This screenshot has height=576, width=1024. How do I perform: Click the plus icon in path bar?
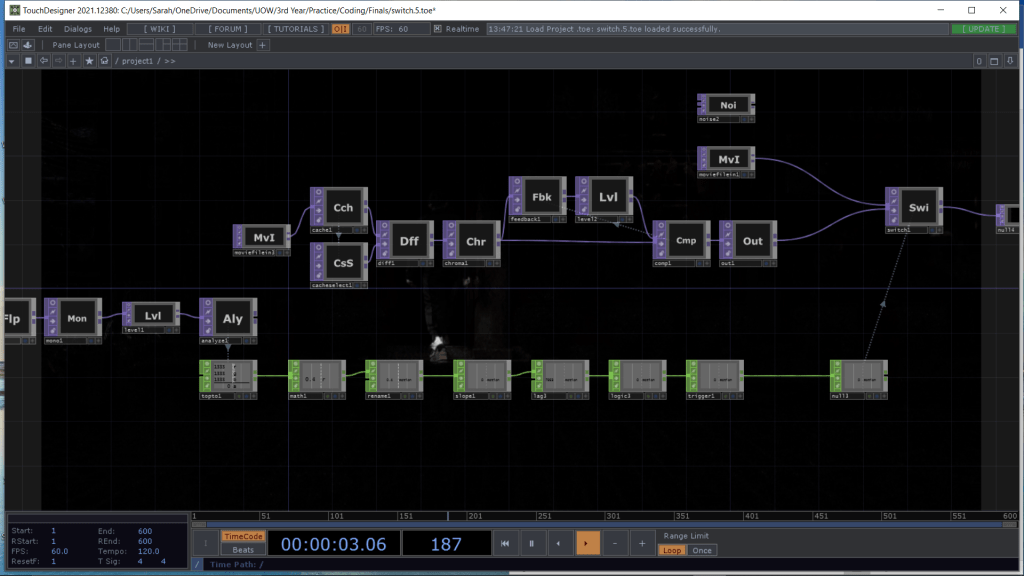(x=74, y=61)
